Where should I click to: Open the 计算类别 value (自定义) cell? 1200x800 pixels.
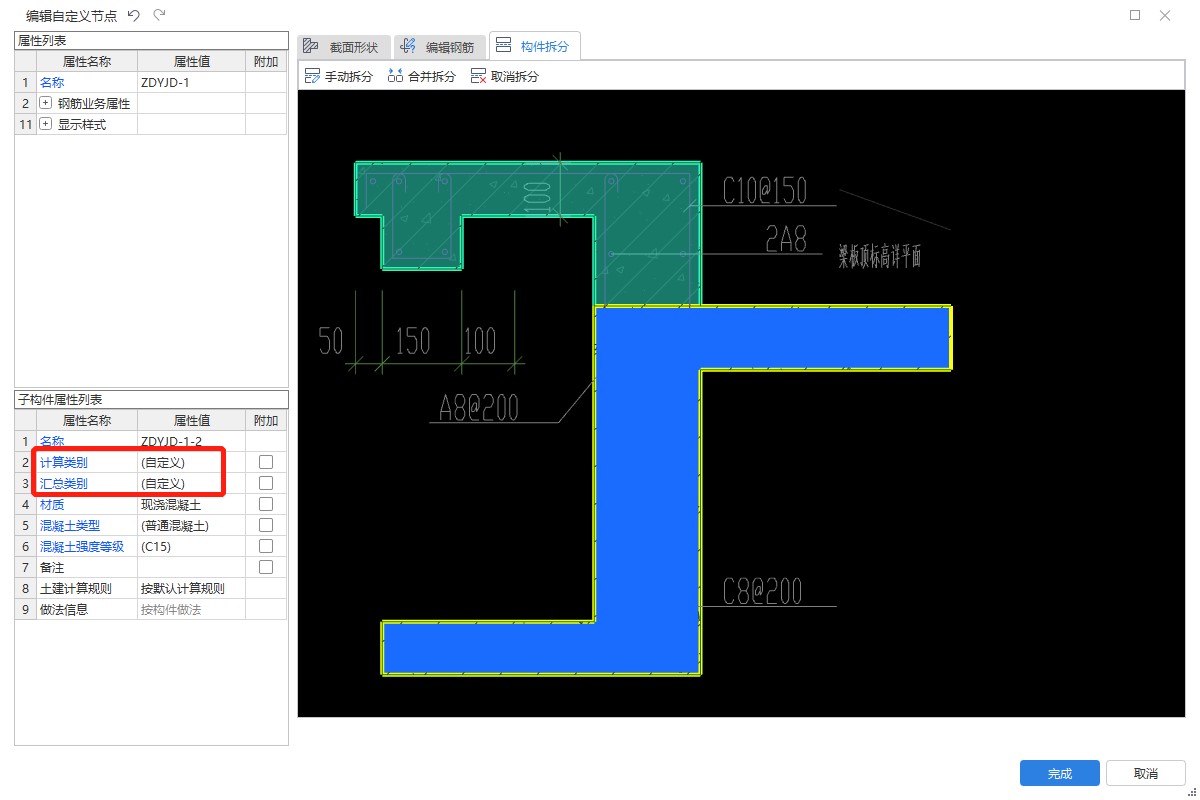(x=191, y=462)
